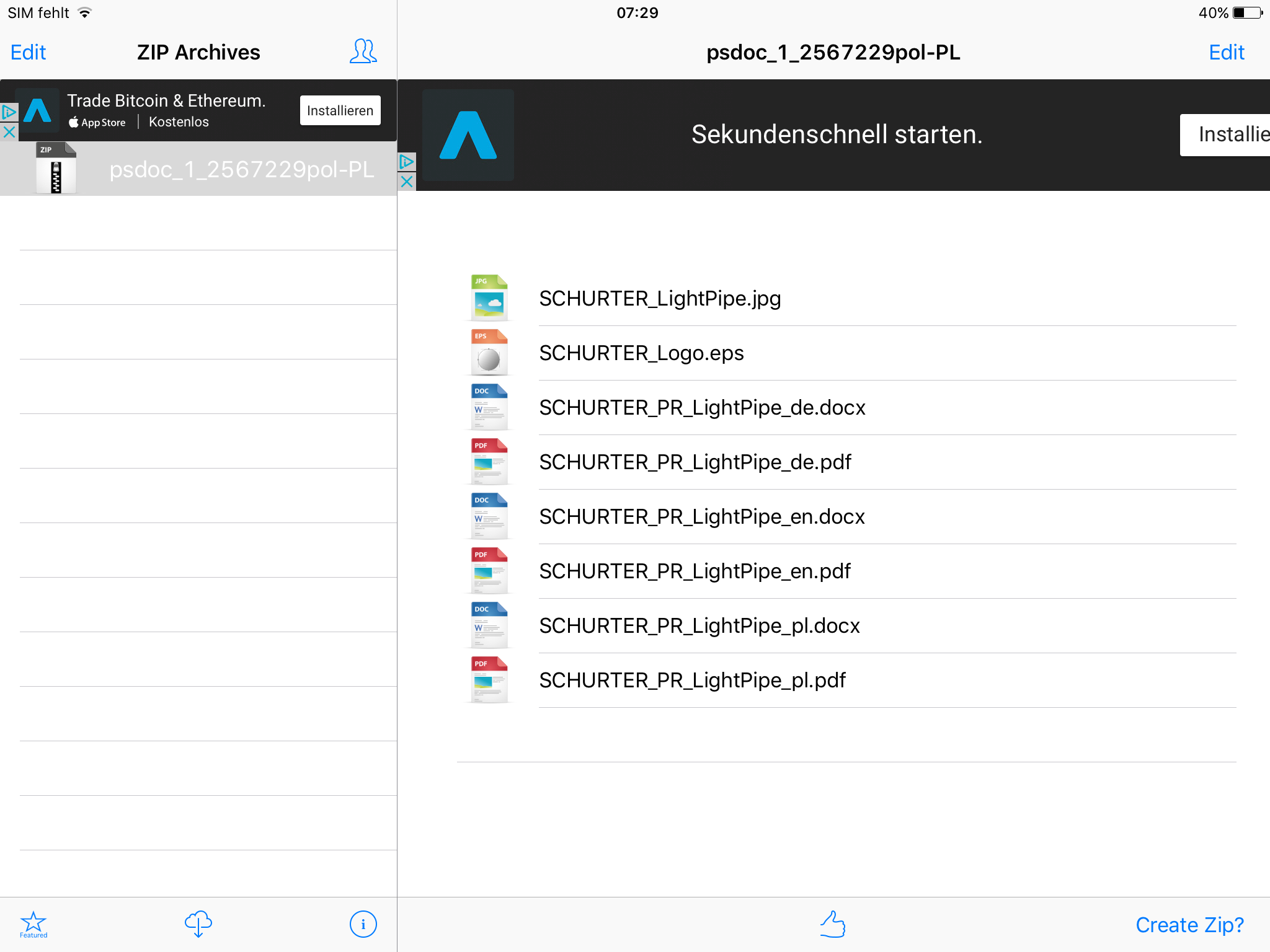This screenshot has height=952, width=1270.
Task: Tap PDF icon of LightPipe_en.pdf
Action: 489,571
